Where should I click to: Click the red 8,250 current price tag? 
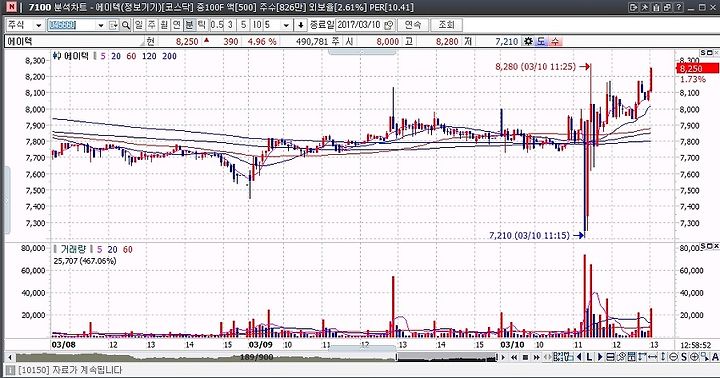click(697, 68)
